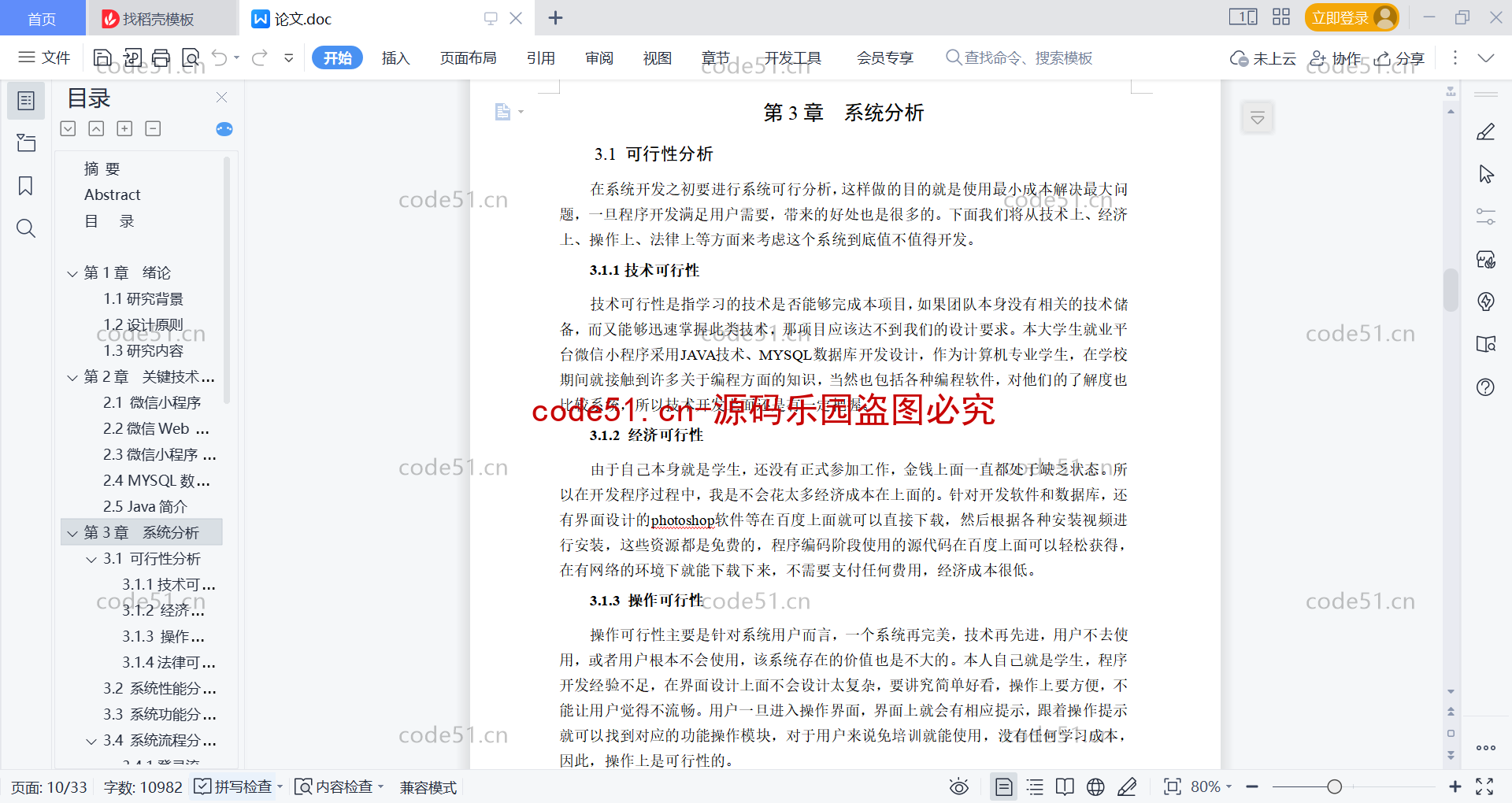Expand the ribbon chevron at top right
Viewport: 1512px width, 803px height.
point(1486,57)
